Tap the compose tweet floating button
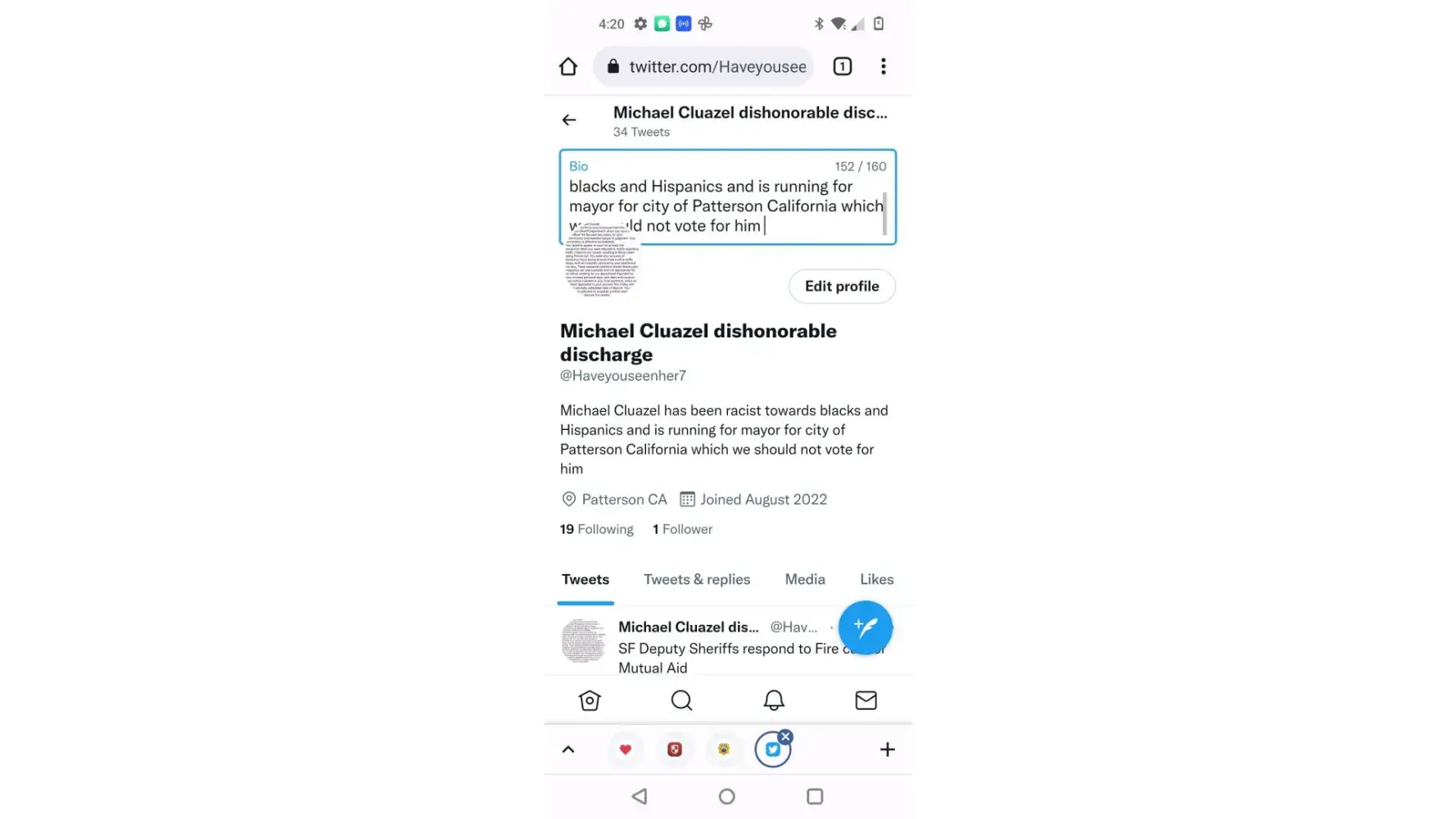Viewport: 1456px width, 819px height. tap(865, 627)
